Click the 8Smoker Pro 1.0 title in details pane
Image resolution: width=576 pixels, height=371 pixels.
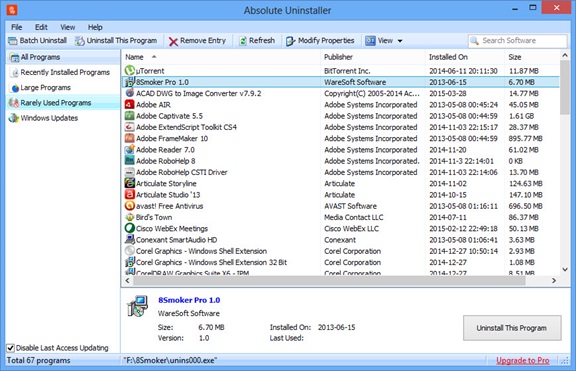tap(189, 300)
